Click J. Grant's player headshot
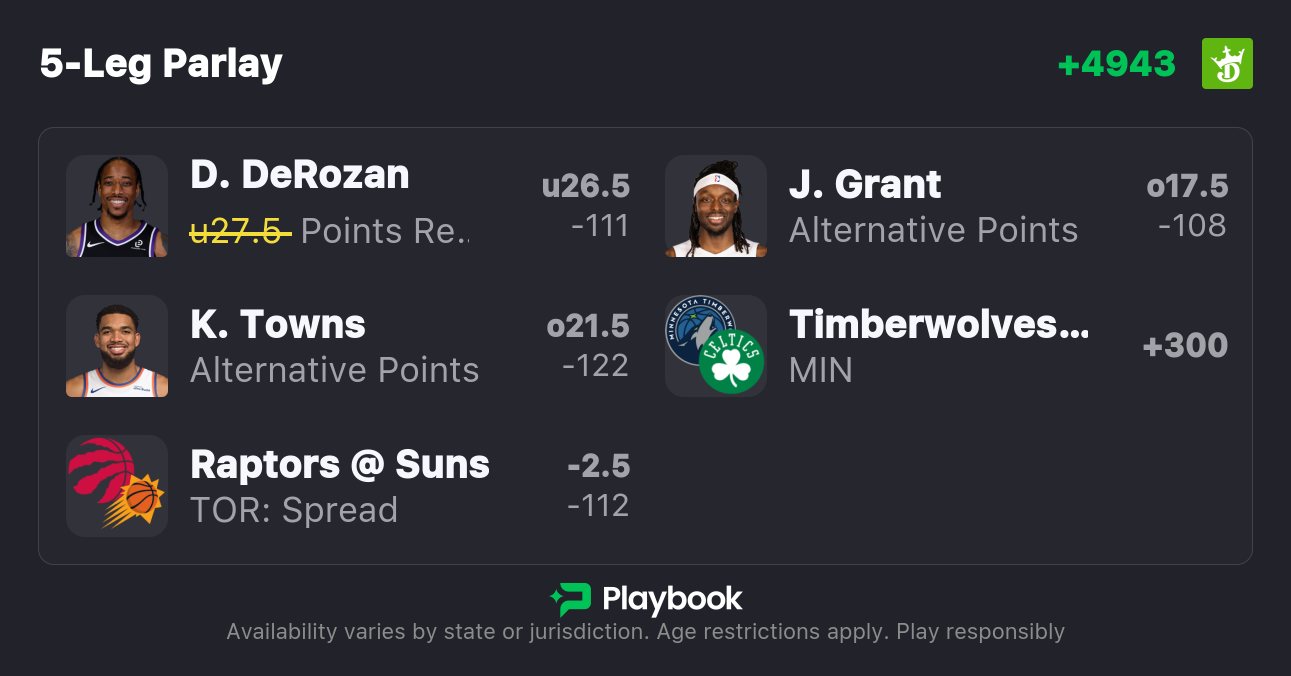 pos(716,206)
